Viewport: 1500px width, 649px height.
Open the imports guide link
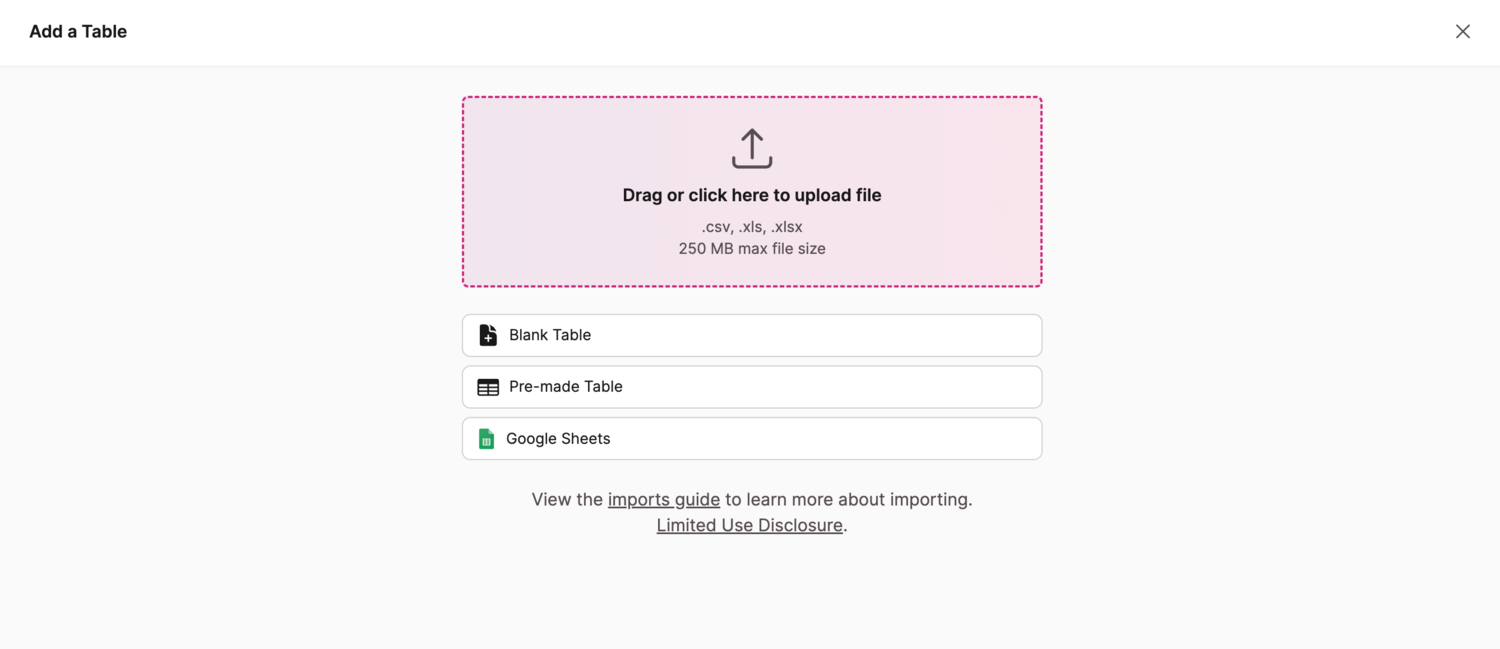(664, 499)
